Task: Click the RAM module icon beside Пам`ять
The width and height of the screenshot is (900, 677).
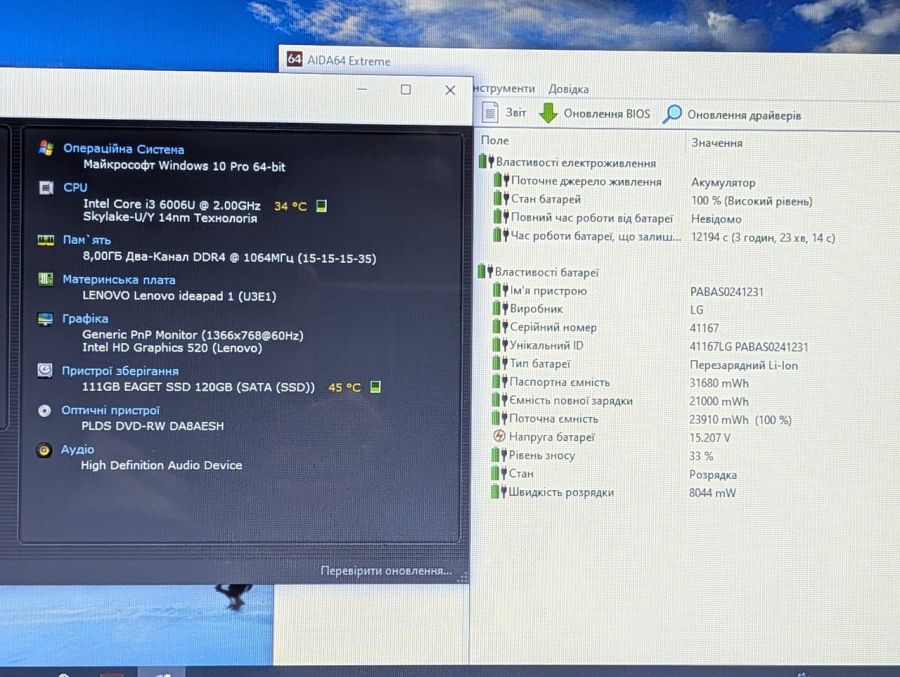Action: click(46, 239)
